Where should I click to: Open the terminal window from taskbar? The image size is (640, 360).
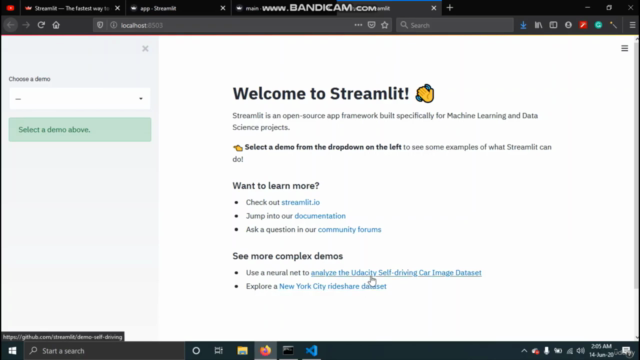click(x=288, y=351)
